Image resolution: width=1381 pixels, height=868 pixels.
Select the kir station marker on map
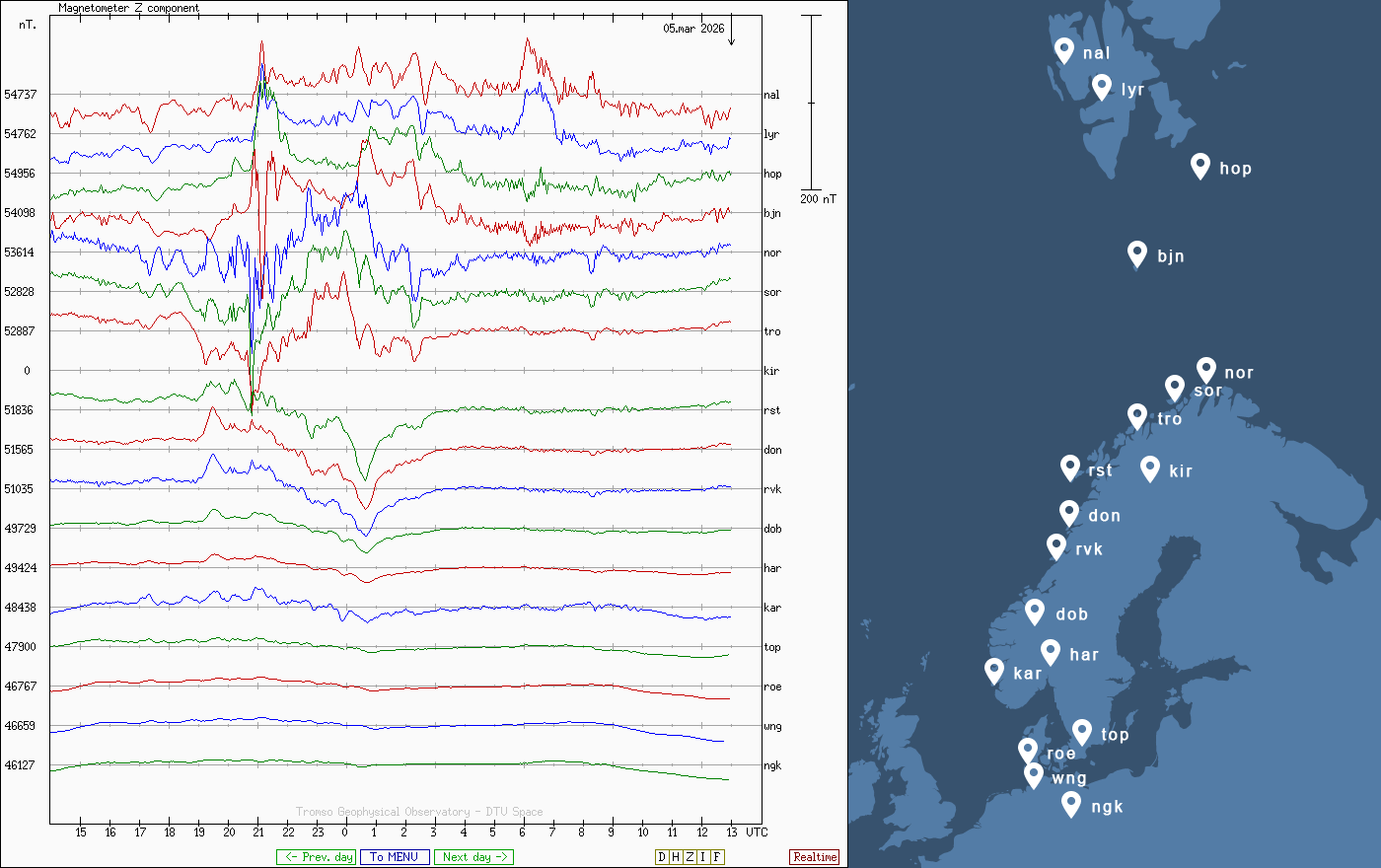(1150, 469)
